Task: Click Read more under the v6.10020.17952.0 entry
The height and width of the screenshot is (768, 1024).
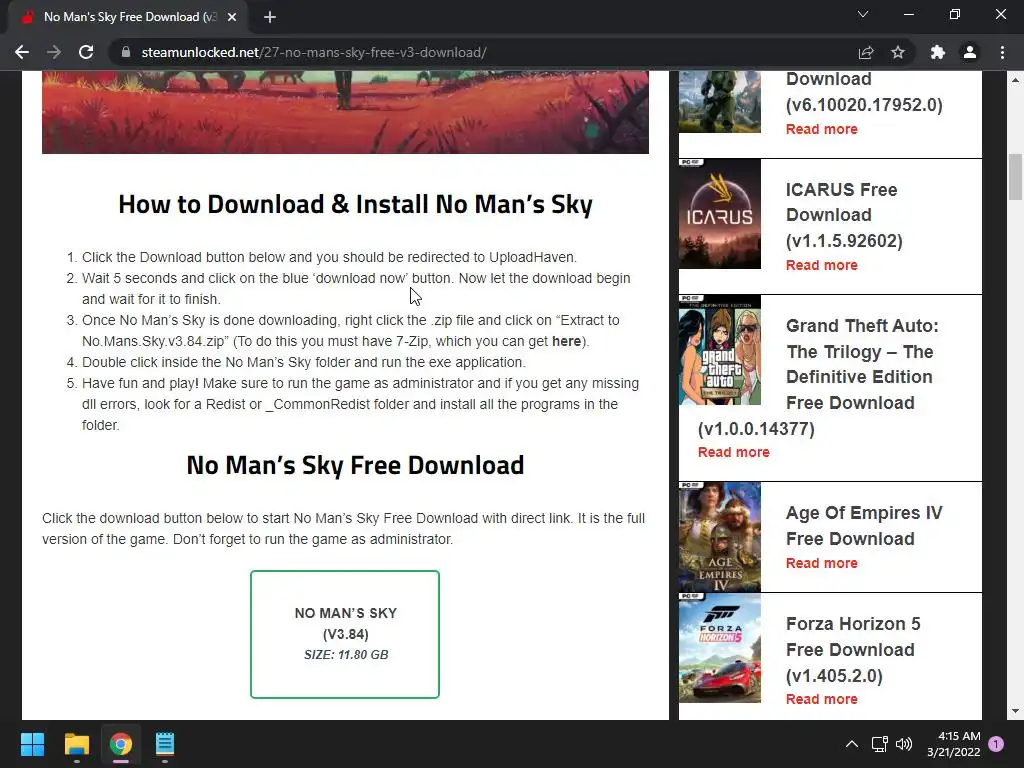Action: tap(822, 129)
